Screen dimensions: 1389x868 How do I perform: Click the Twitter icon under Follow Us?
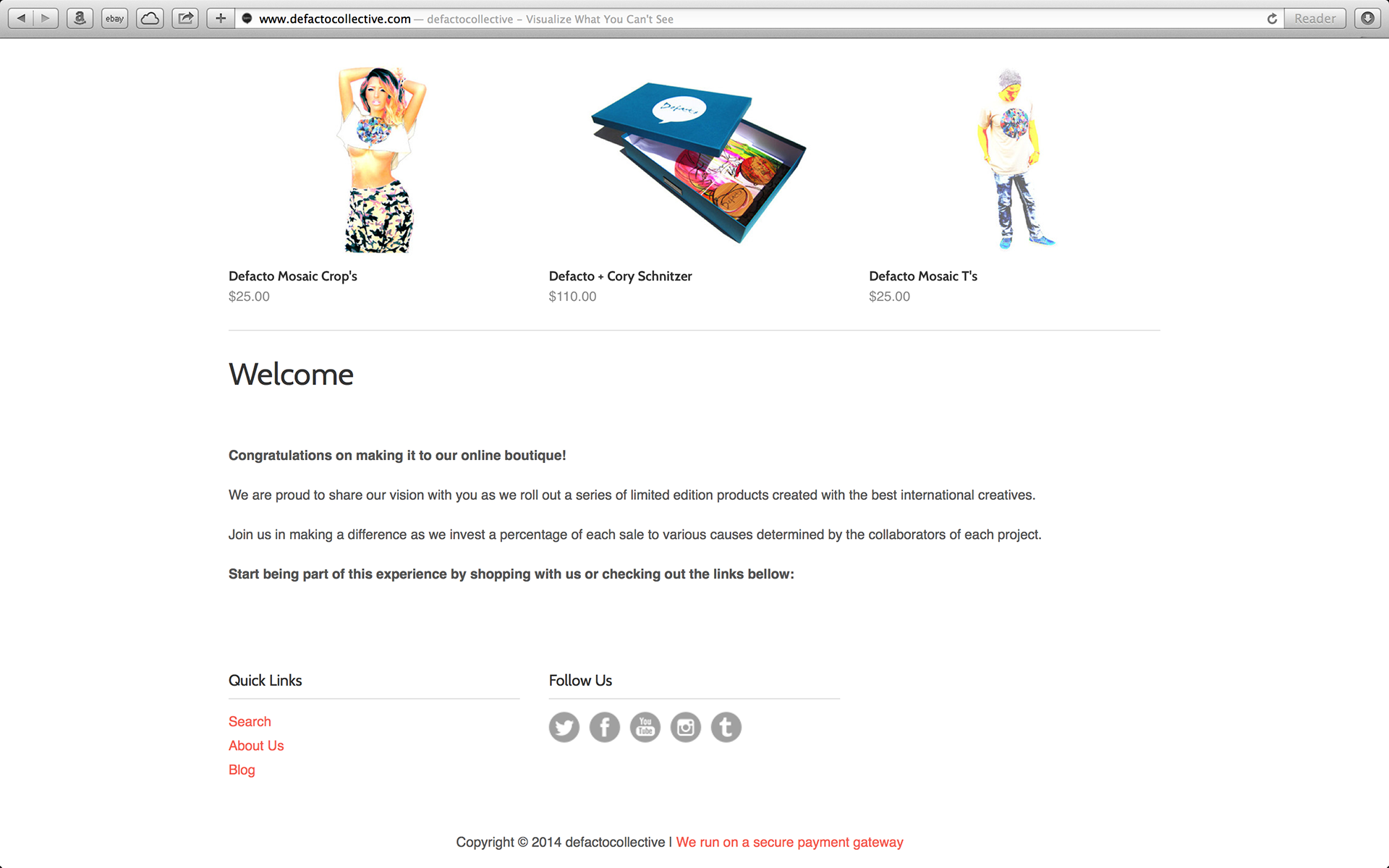(564, 727)
